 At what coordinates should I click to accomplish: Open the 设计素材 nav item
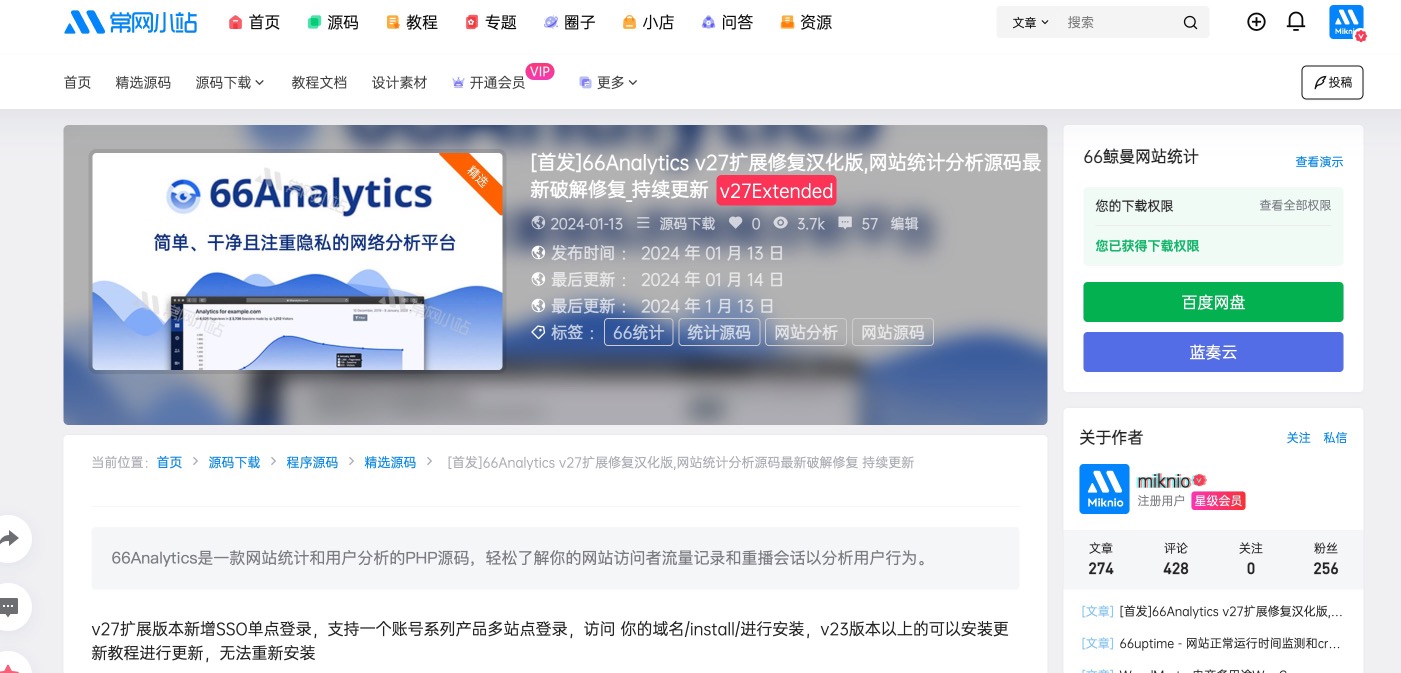pos(399,83)
